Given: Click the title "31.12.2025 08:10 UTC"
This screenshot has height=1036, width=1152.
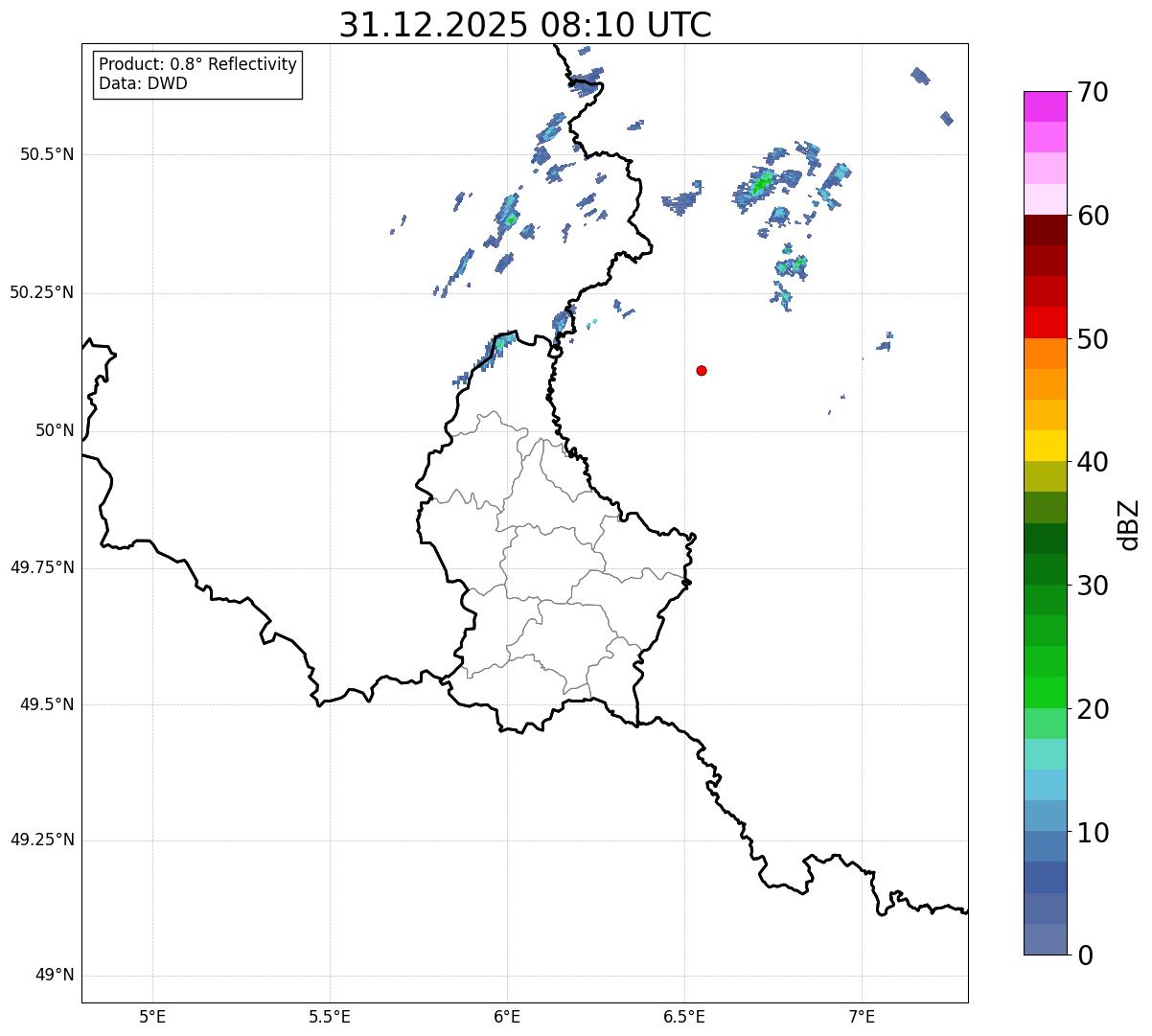Looking at the screenshot, I should [525, 25].
